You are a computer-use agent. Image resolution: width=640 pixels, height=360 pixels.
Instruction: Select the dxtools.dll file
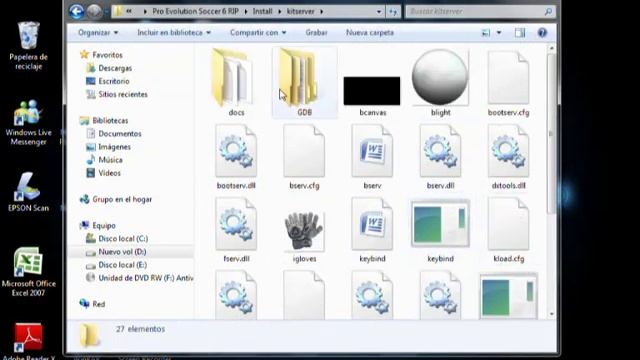(508, 157)
